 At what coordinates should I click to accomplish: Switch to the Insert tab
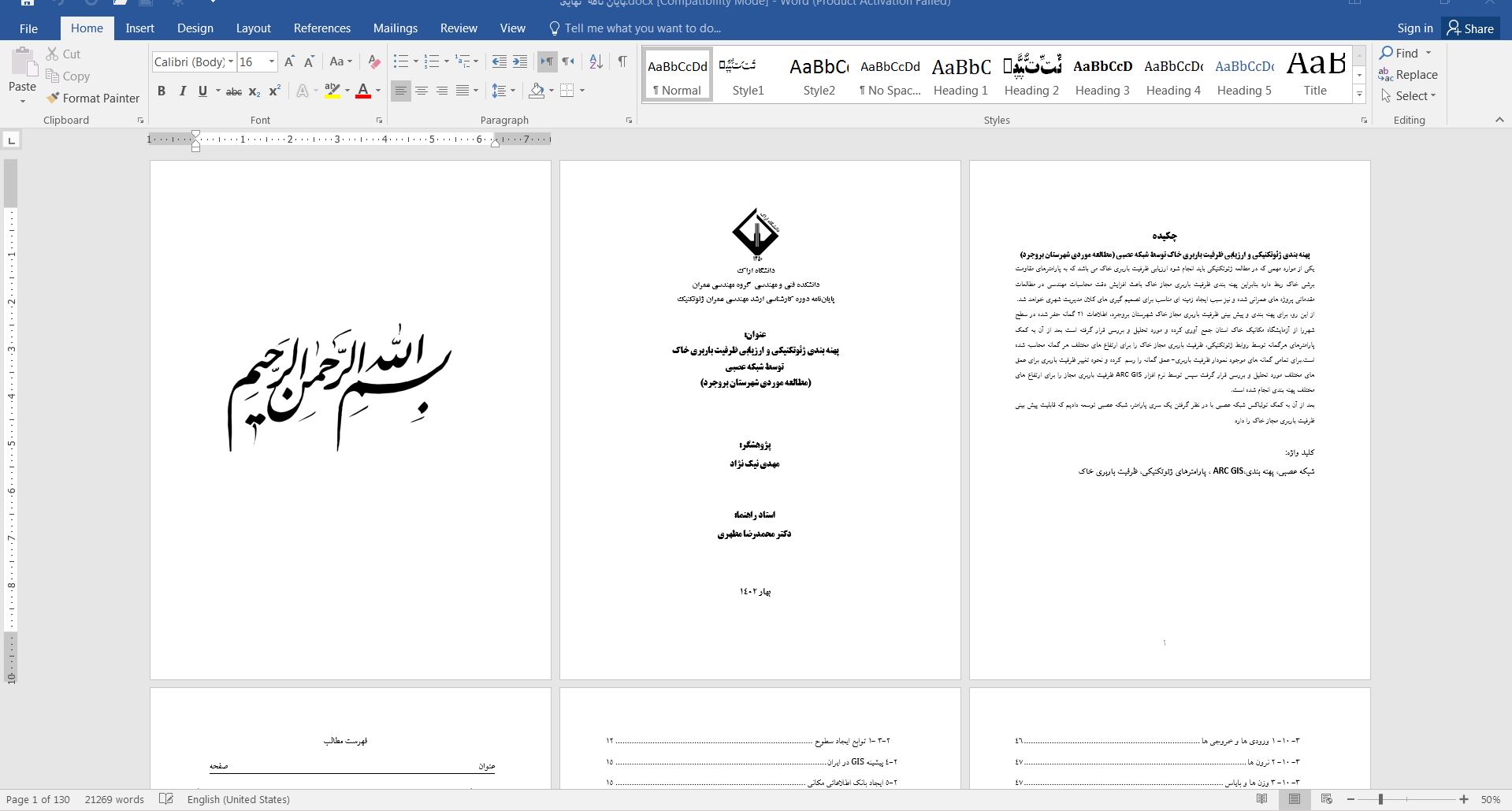point(139,28)
